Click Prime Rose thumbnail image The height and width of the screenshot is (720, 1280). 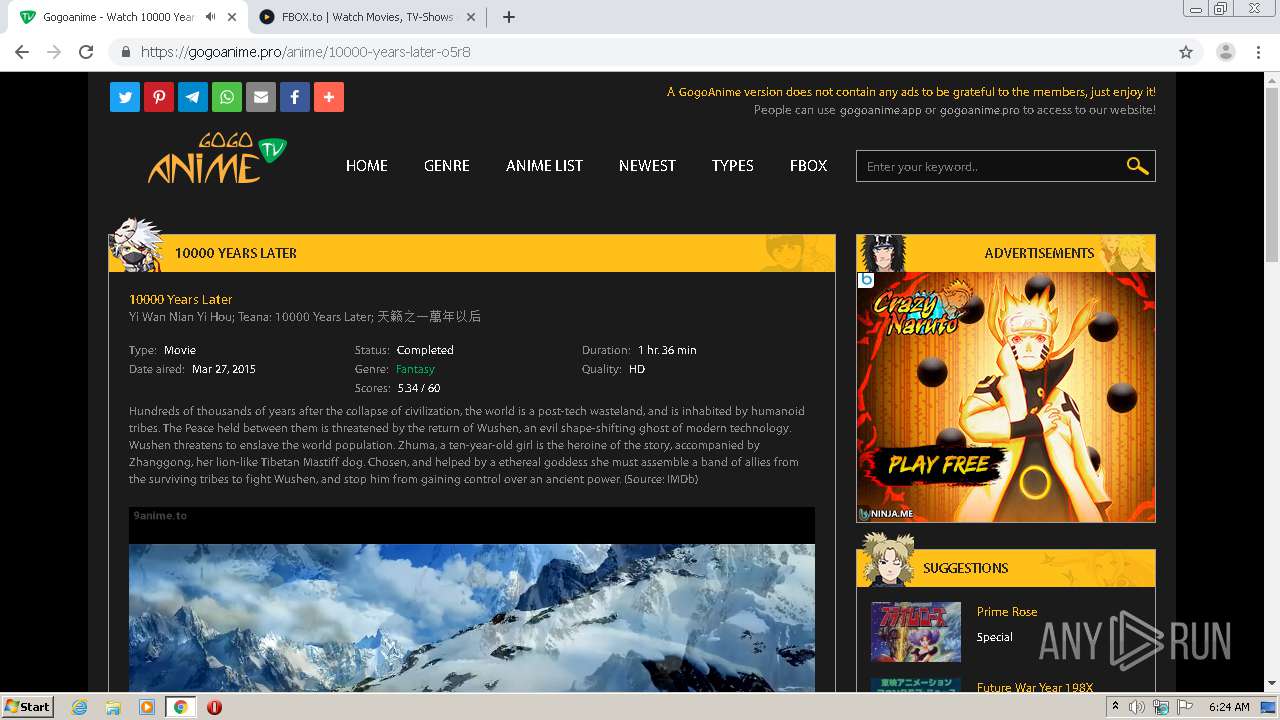(916, 632)
